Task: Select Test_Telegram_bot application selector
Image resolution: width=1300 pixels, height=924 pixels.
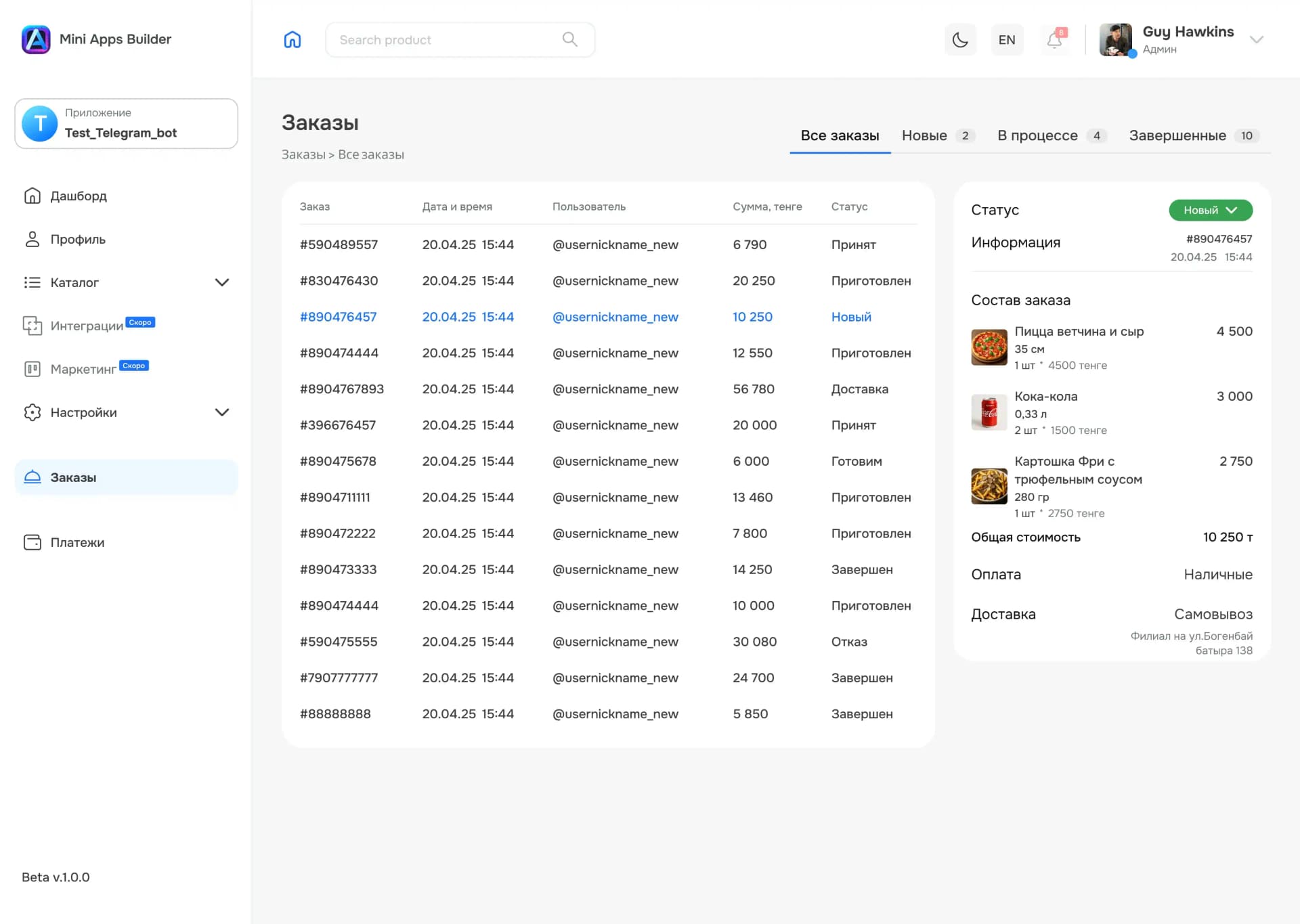Action: click(126, 124)
